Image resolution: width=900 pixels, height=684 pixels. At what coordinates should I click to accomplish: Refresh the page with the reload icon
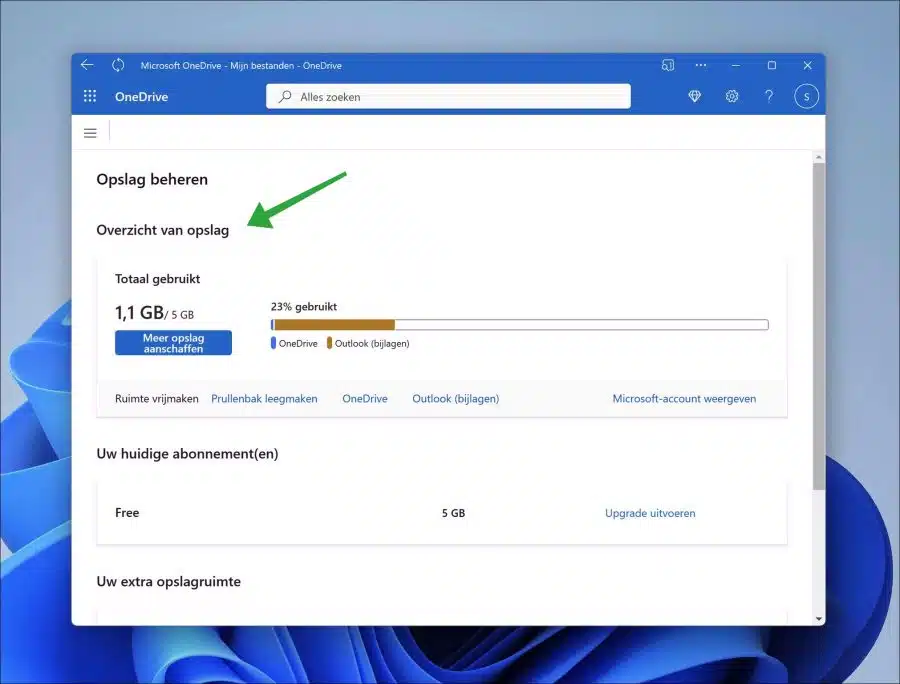118,65
